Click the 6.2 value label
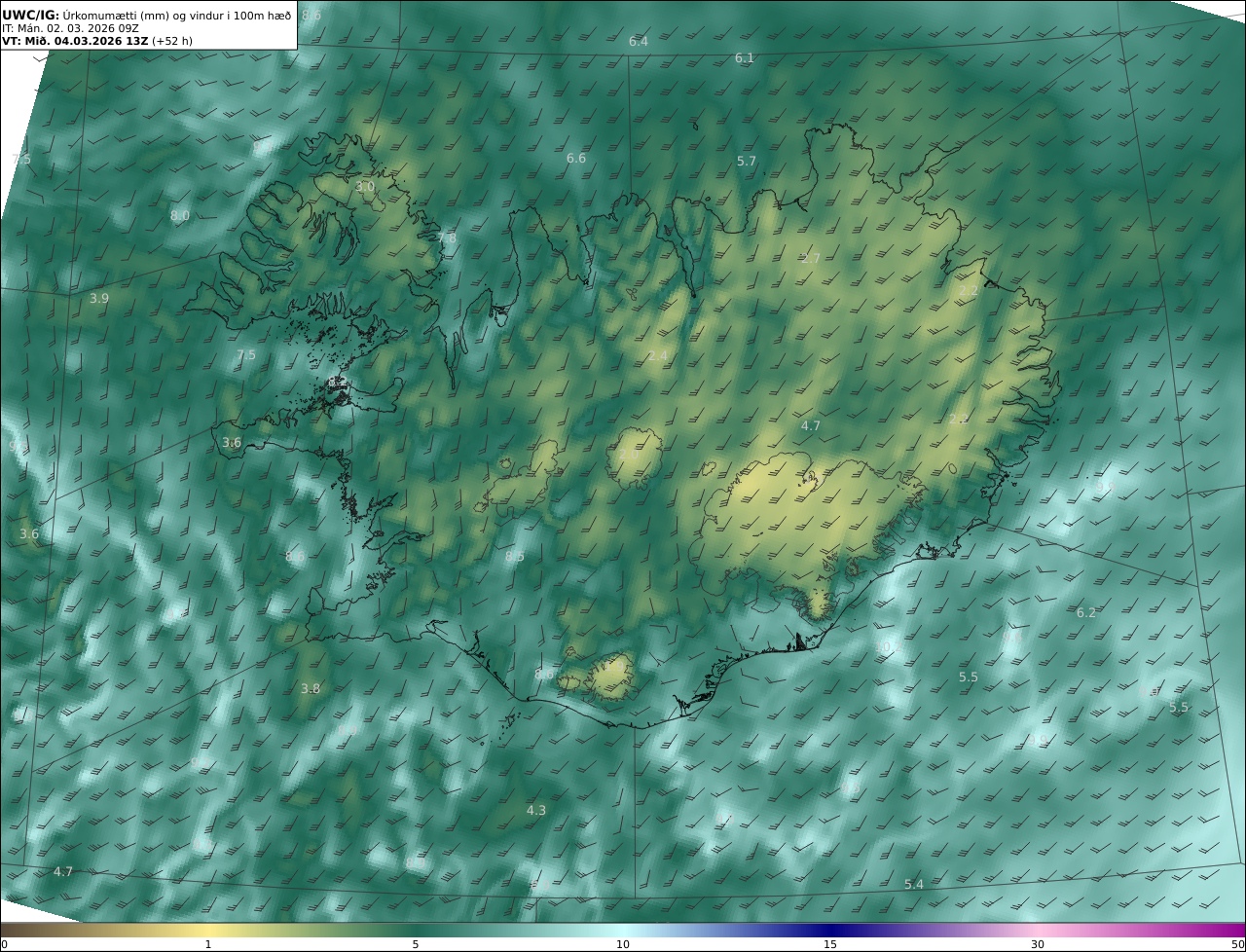Viewport: 1246px width, 952px height. [x=1086, y=613]
